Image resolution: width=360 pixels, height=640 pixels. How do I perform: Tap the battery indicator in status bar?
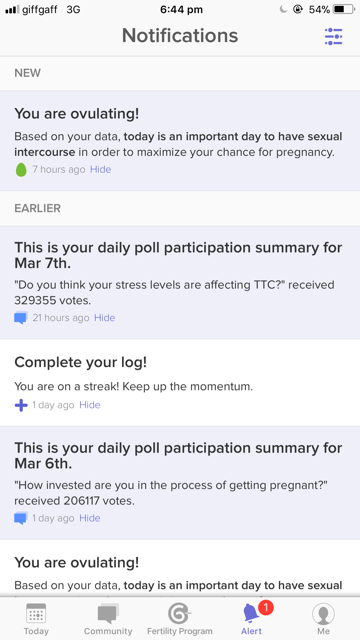(344, 10)
